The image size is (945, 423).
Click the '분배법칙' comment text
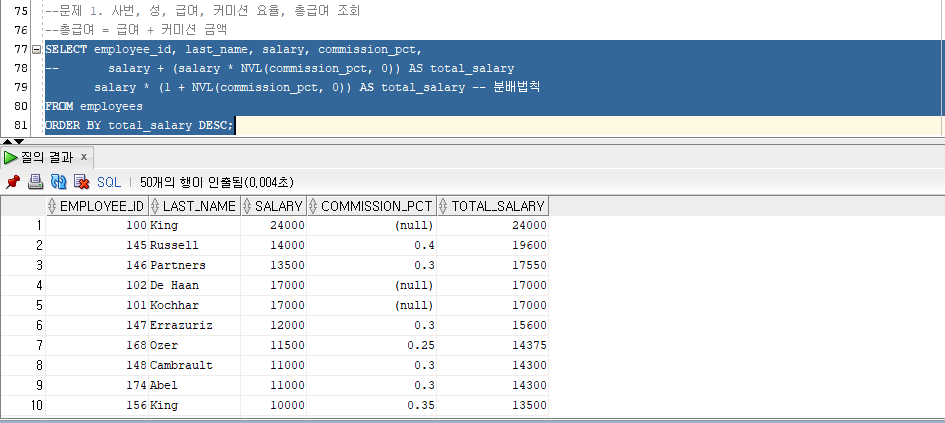click(x=516, y=87)
